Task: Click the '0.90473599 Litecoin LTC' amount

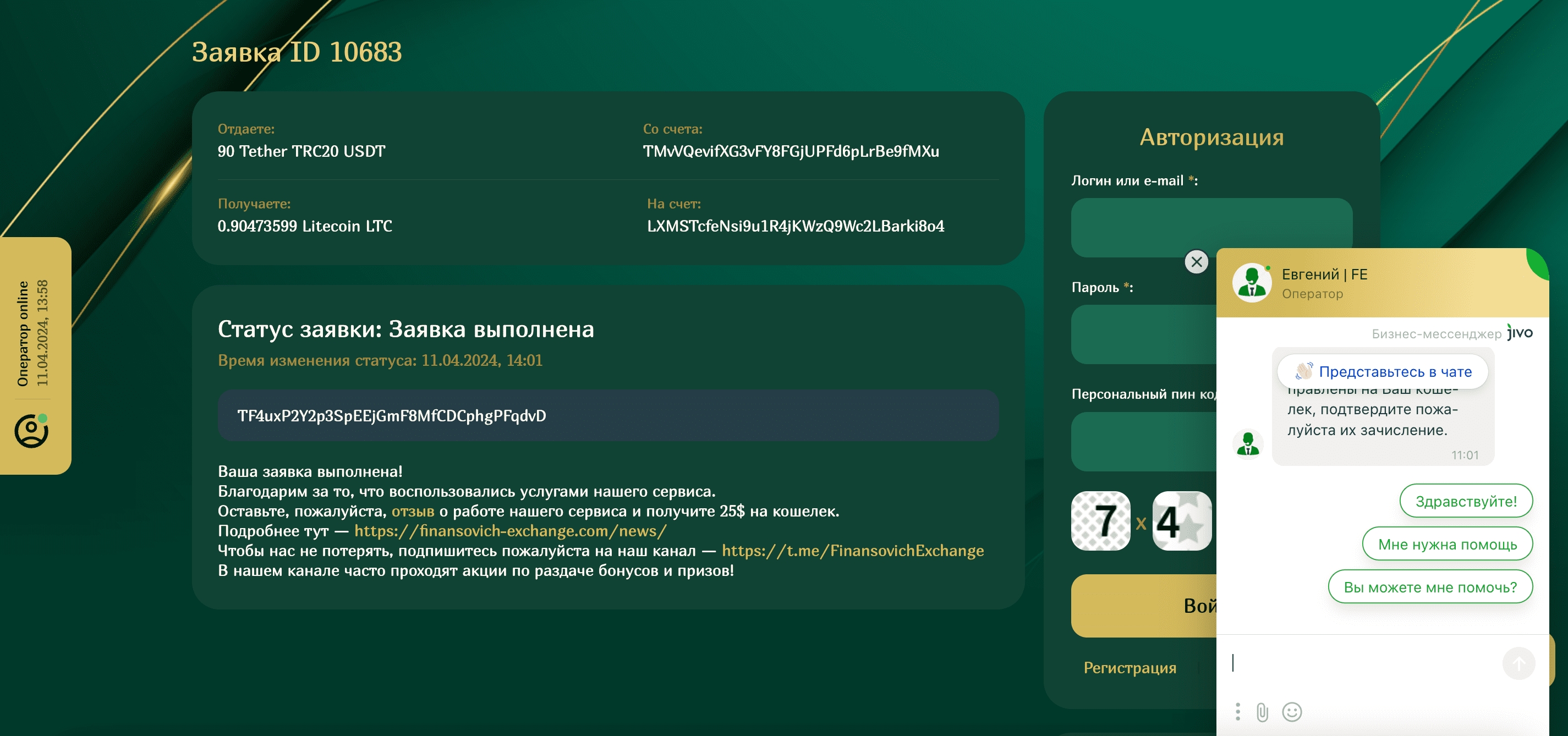Action: tap(305, 227)
